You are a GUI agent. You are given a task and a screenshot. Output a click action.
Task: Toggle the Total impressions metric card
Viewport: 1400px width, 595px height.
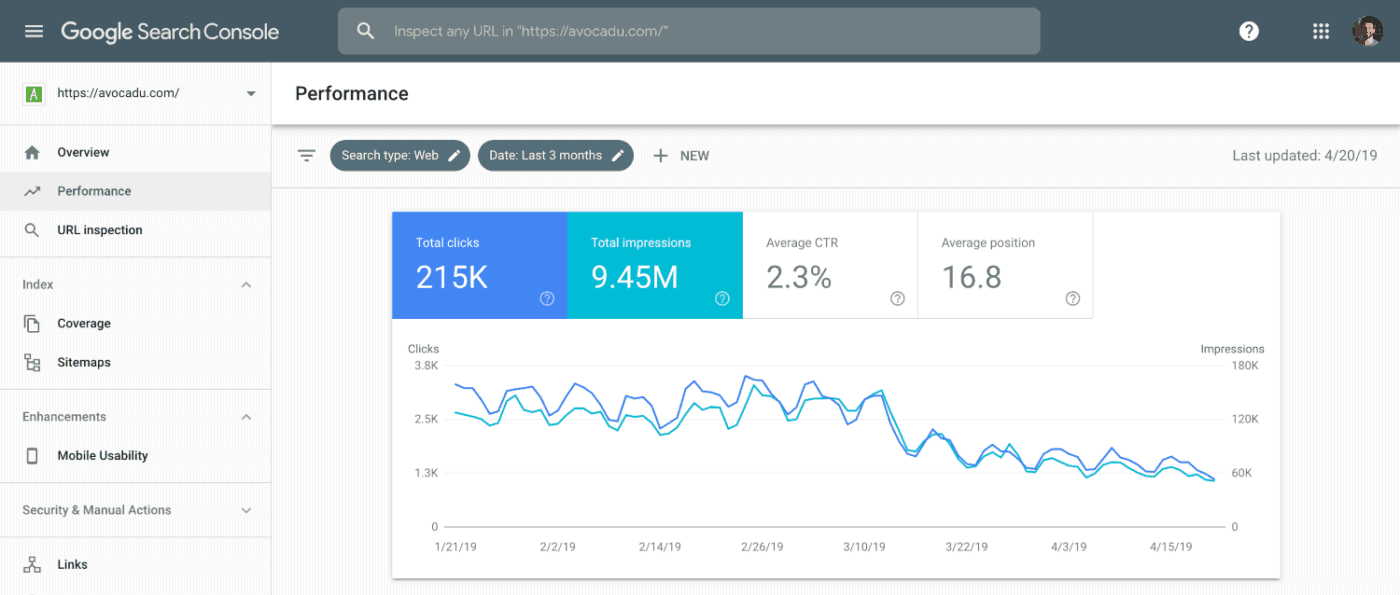[655, 265]
